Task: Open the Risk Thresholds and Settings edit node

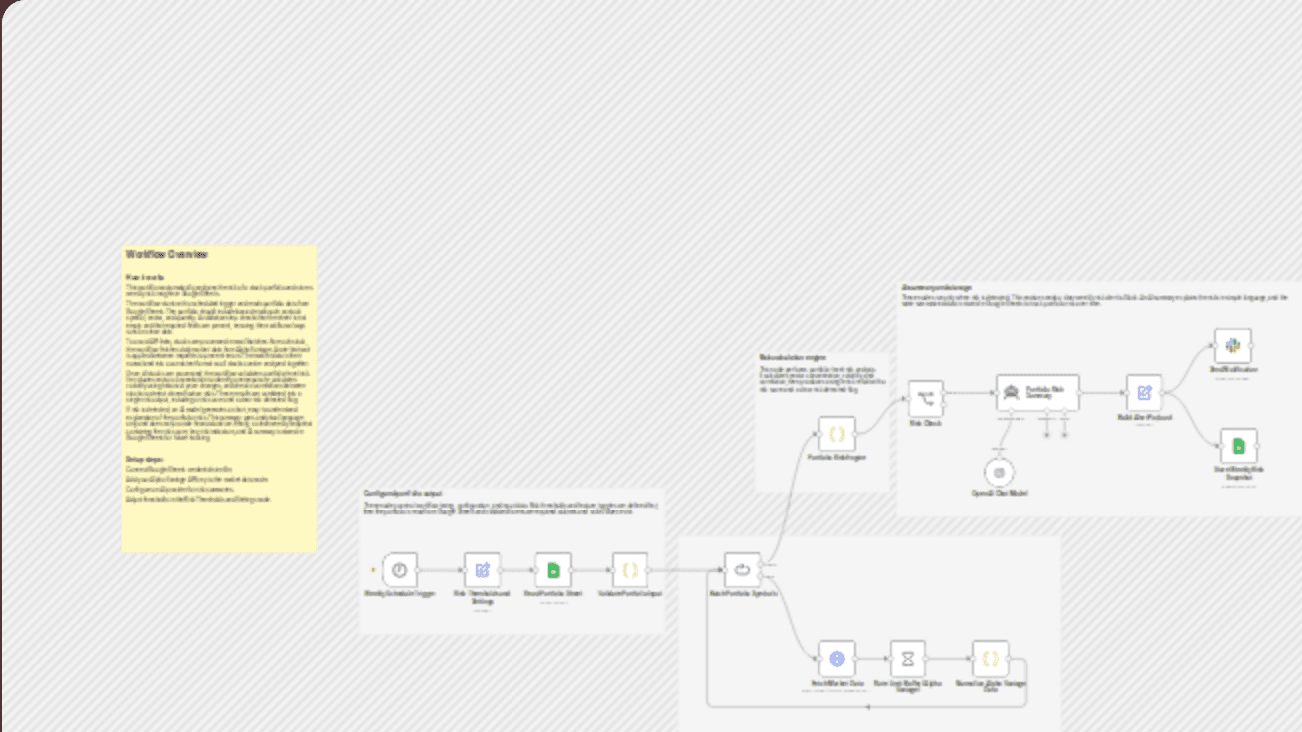Action: point(482,570)
